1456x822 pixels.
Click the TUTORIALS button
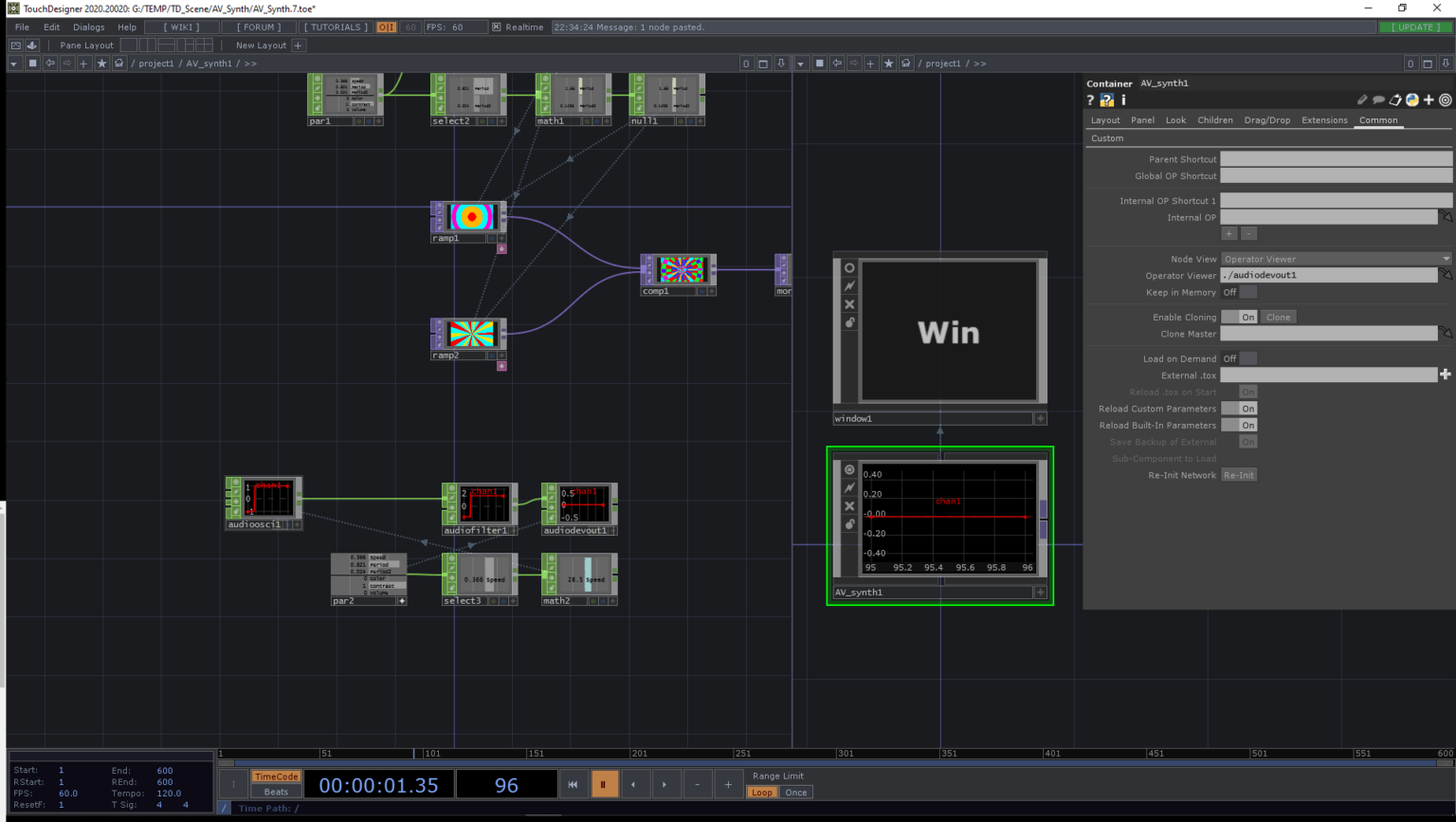pyautogui.click(x=335, y=27)
